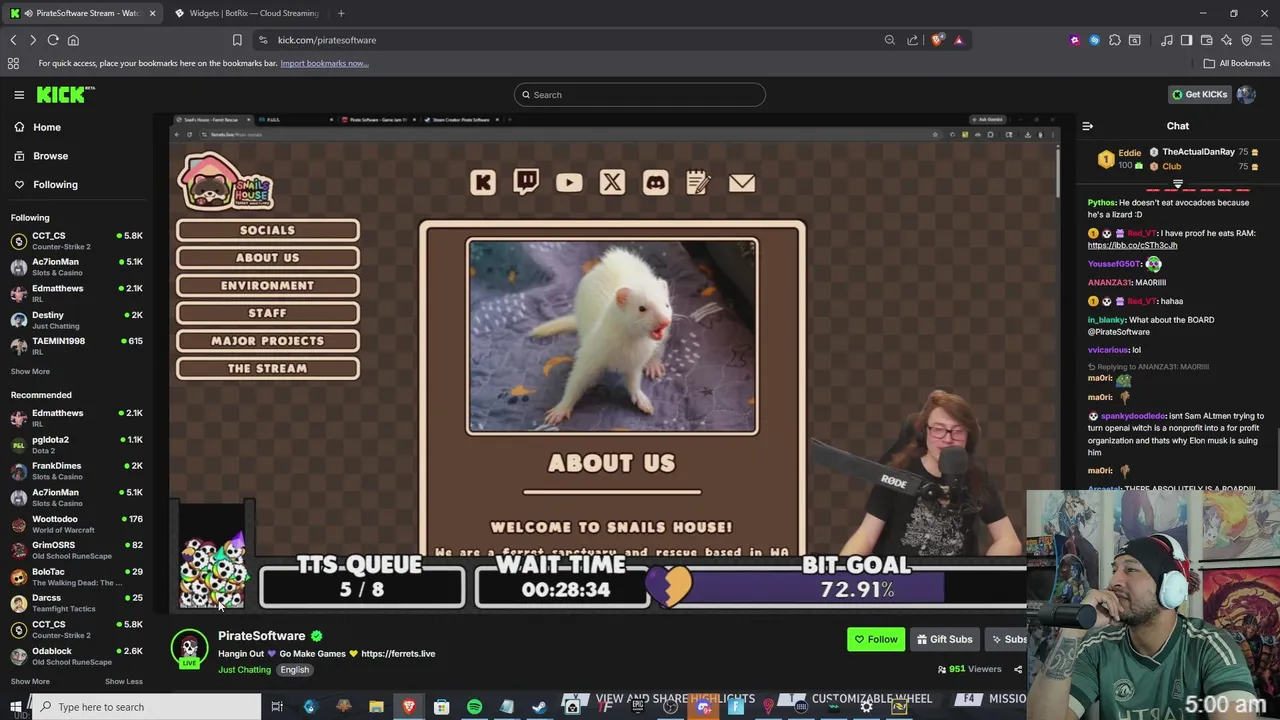Open the Just Chatting category link
Screen dimensions: 1280x720
coord(244,670)
